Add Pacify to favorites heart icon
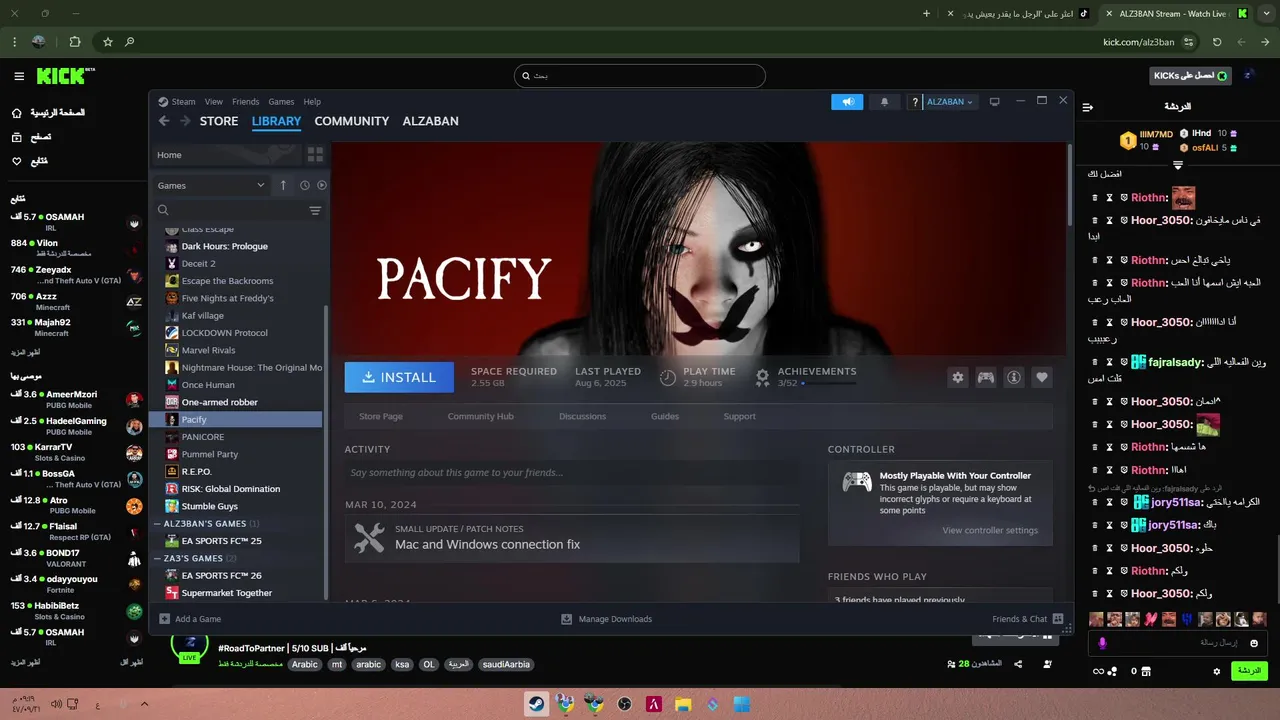 click(1042, 377)
